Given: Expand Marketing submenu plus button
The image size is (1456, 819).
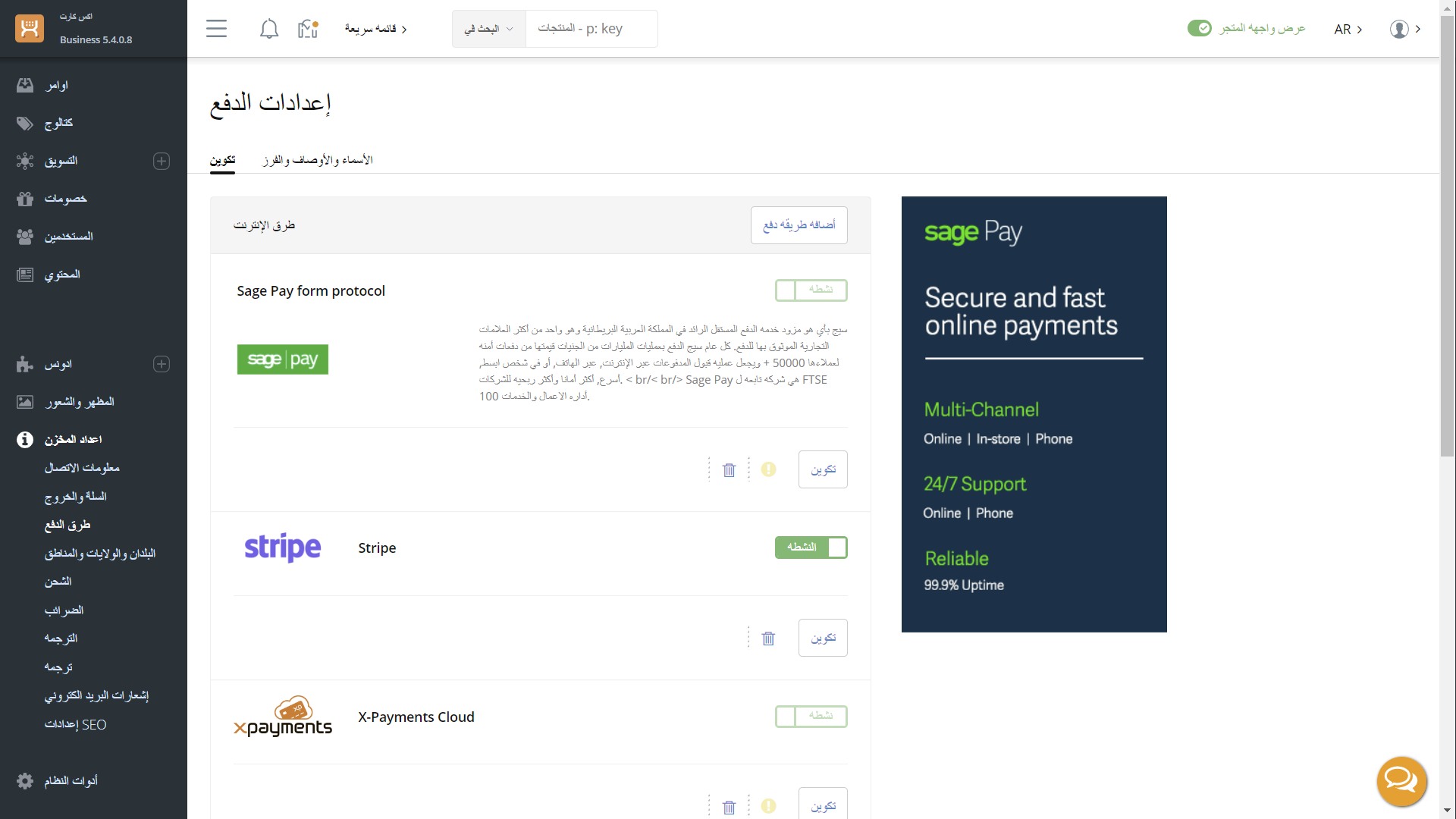Looking at the screenshot, I should pyautogui.click(x=162, y=161).
